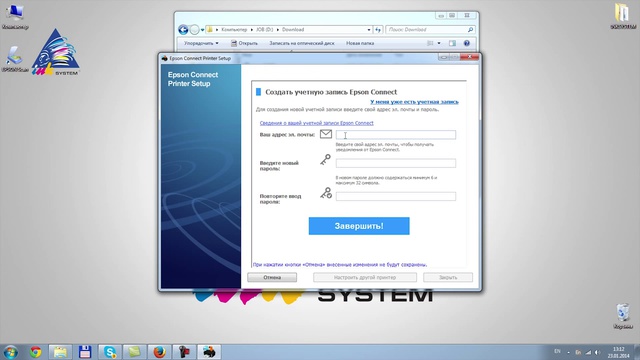This screenshot has height=360, width=640.
Task: Open the 'У меня уже есть учетная запись' link
Action: click(414, 102)
